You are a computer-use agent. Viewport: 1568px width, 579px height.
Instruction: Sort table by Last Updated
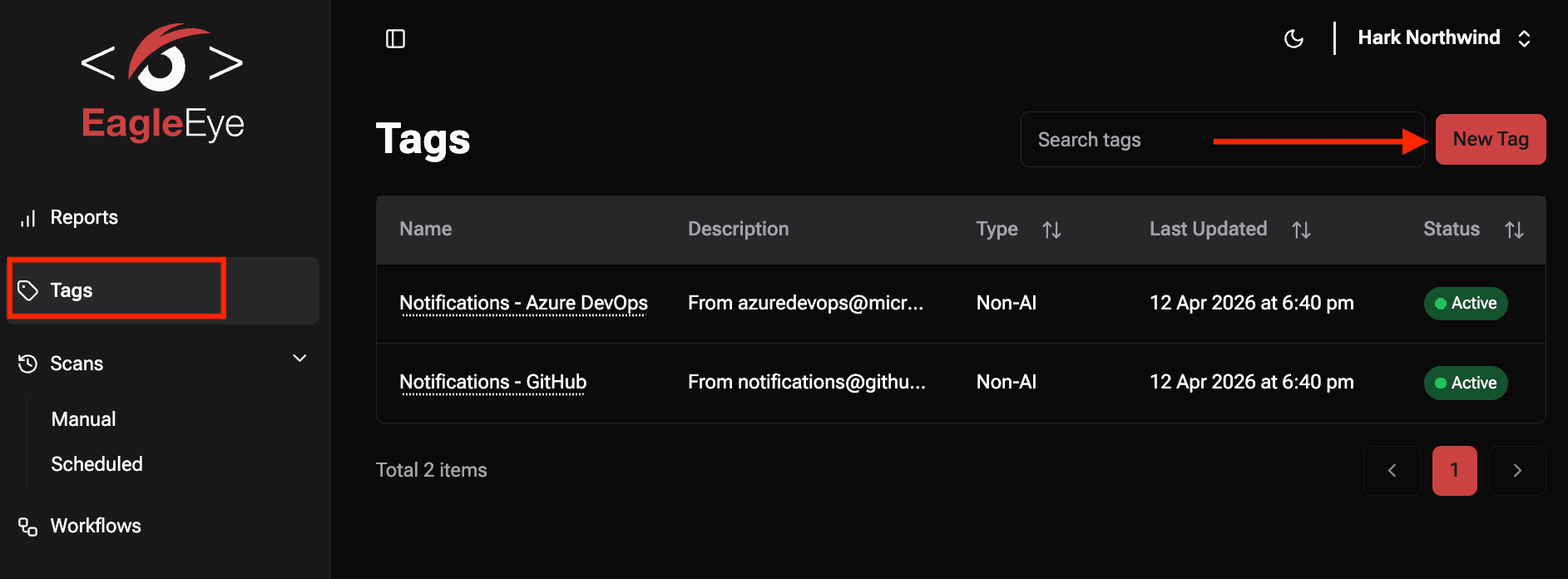(x=1301, y=230)
